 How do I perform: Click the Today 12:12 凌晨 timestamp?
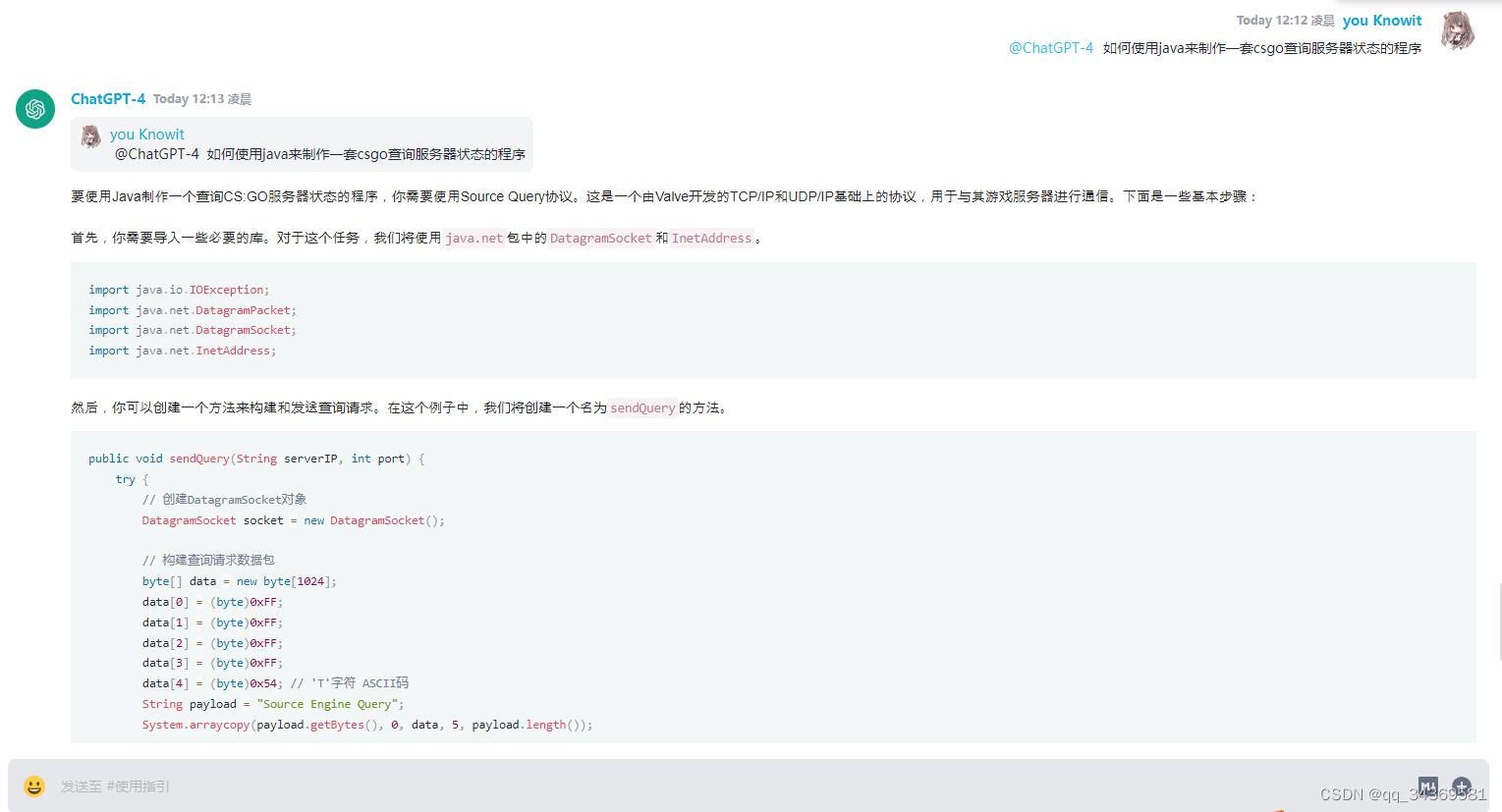tap(1285, 20)
